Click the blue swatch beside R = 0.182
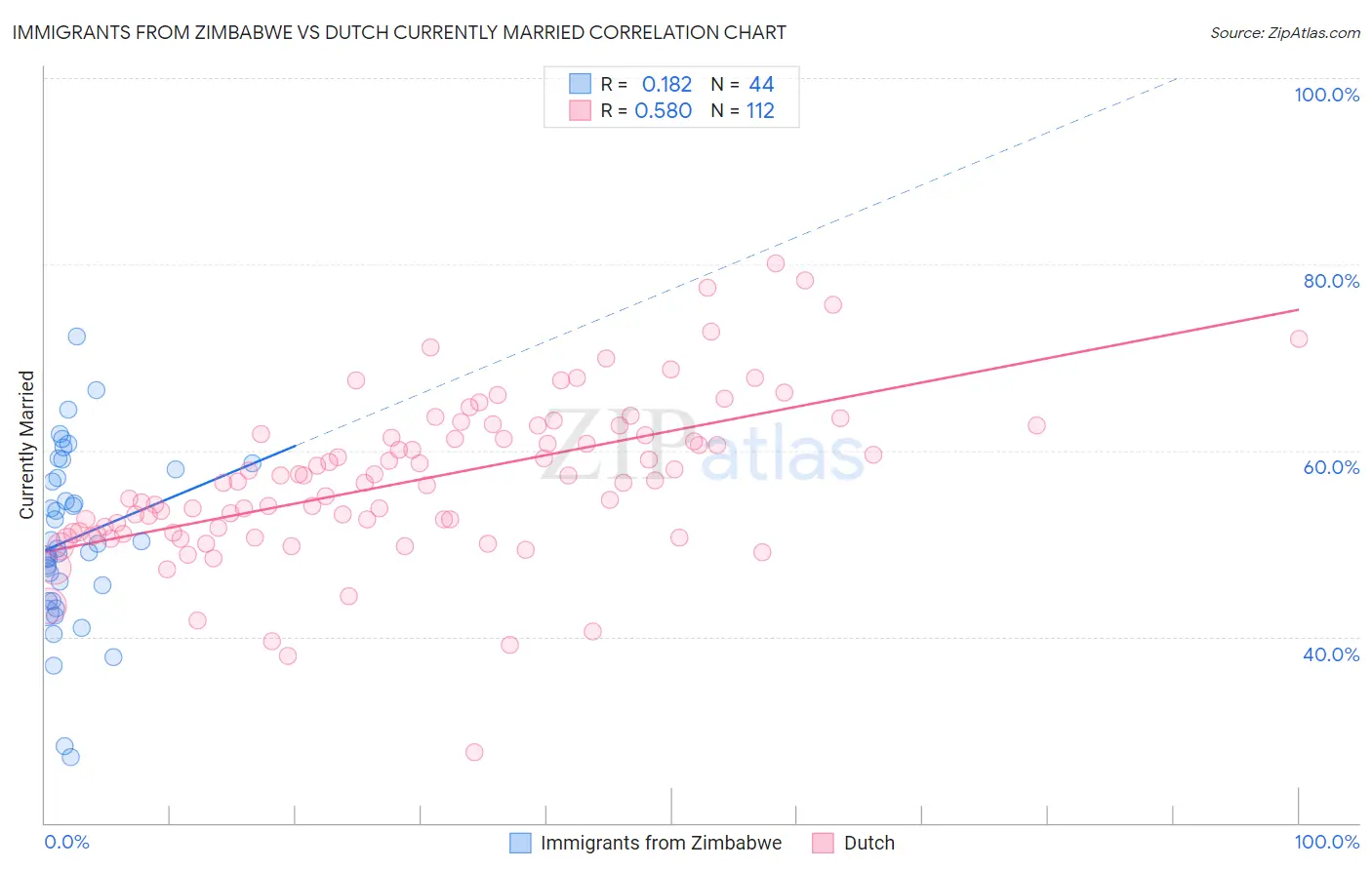Image resolution: width=1372 pixels, height=870 pixels. point(581,84)
